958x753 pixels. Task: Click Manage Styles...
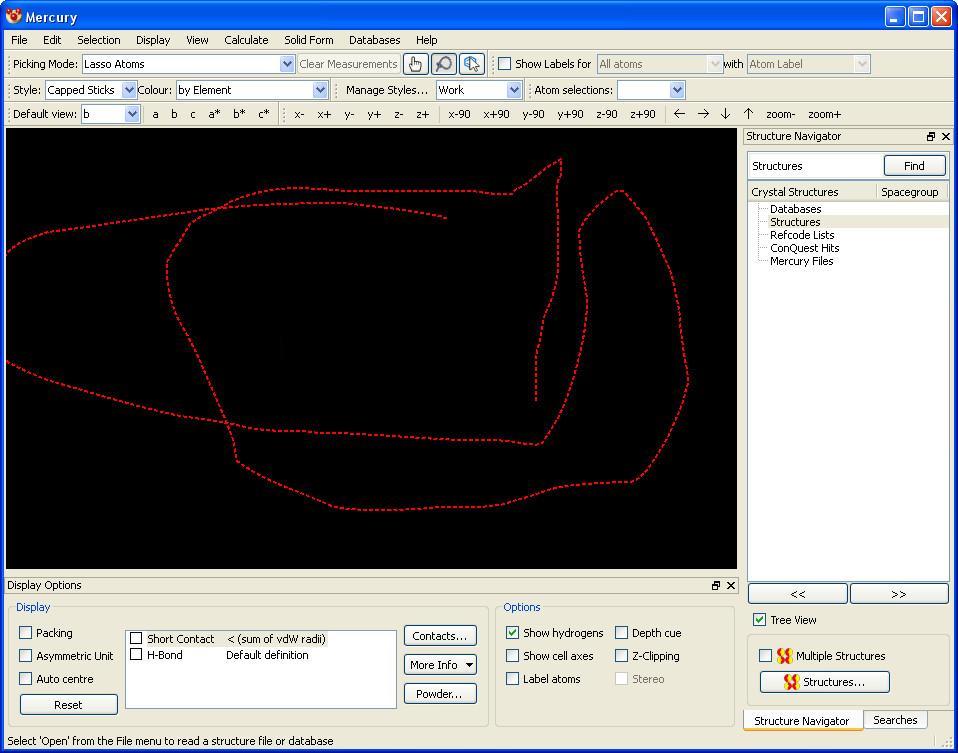coord(387,90)
